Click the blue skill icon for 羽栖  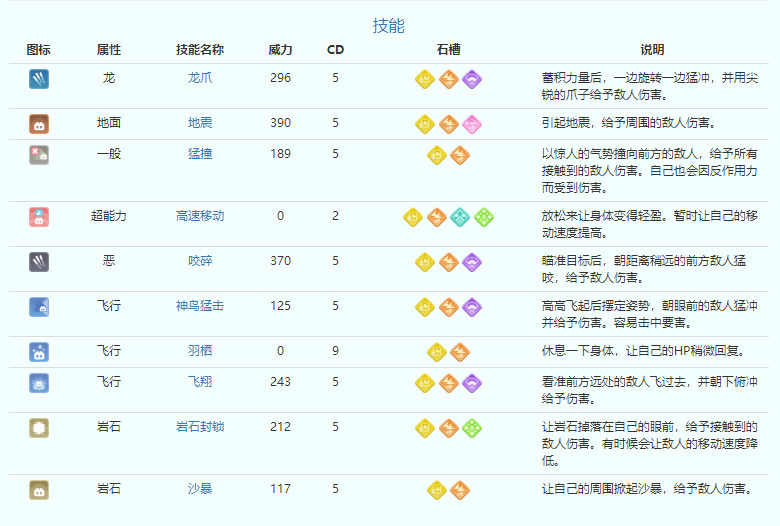(x=39, y=352)
